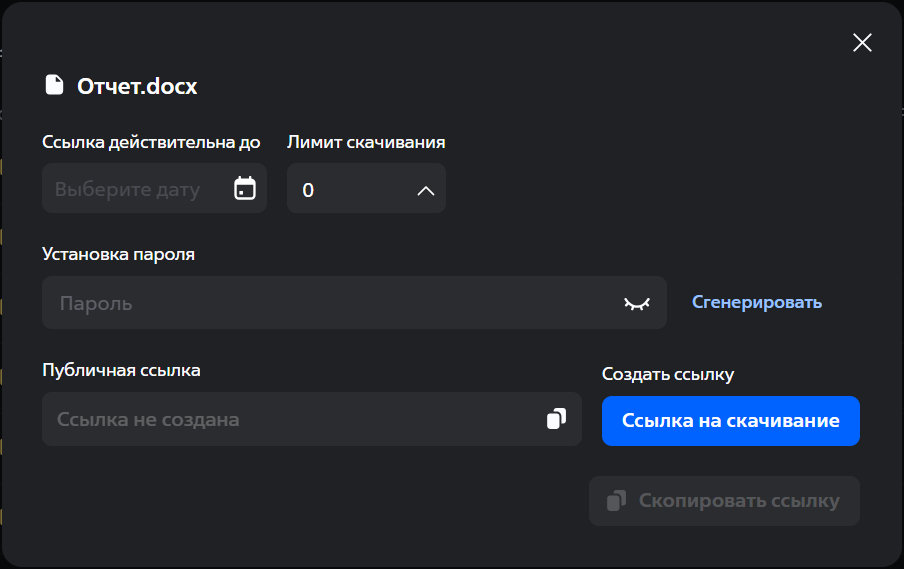Image resolution: width=904 pixels, height=569 pixels.
Task: Expand the download limit chevron arrow
Action: [425, 190]
